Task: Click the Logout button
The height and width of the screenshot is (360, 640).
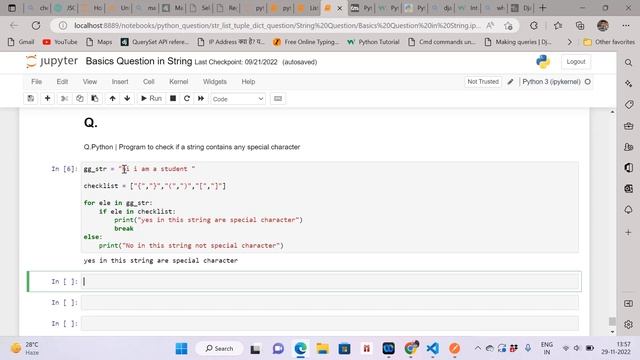Action: [x=576, y=62]
